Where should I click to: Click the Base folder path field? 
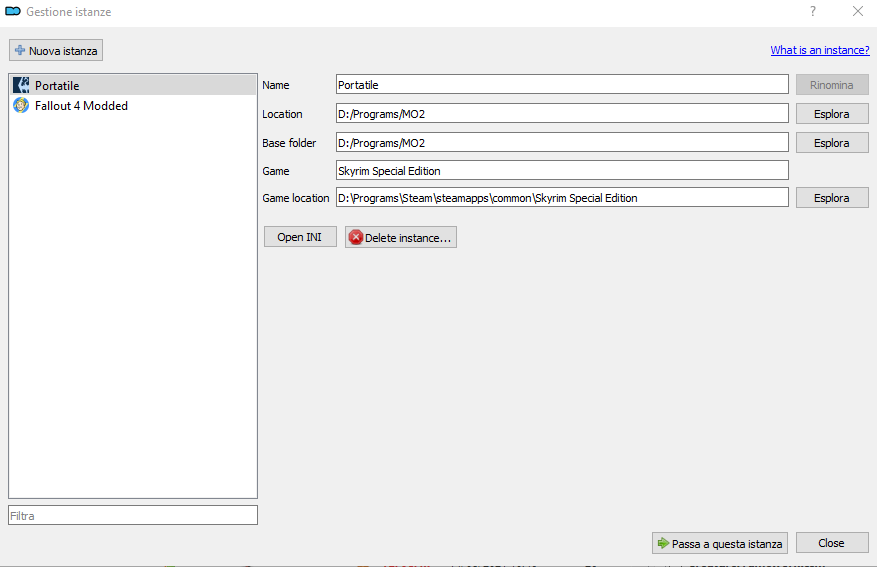coord(562,143)
